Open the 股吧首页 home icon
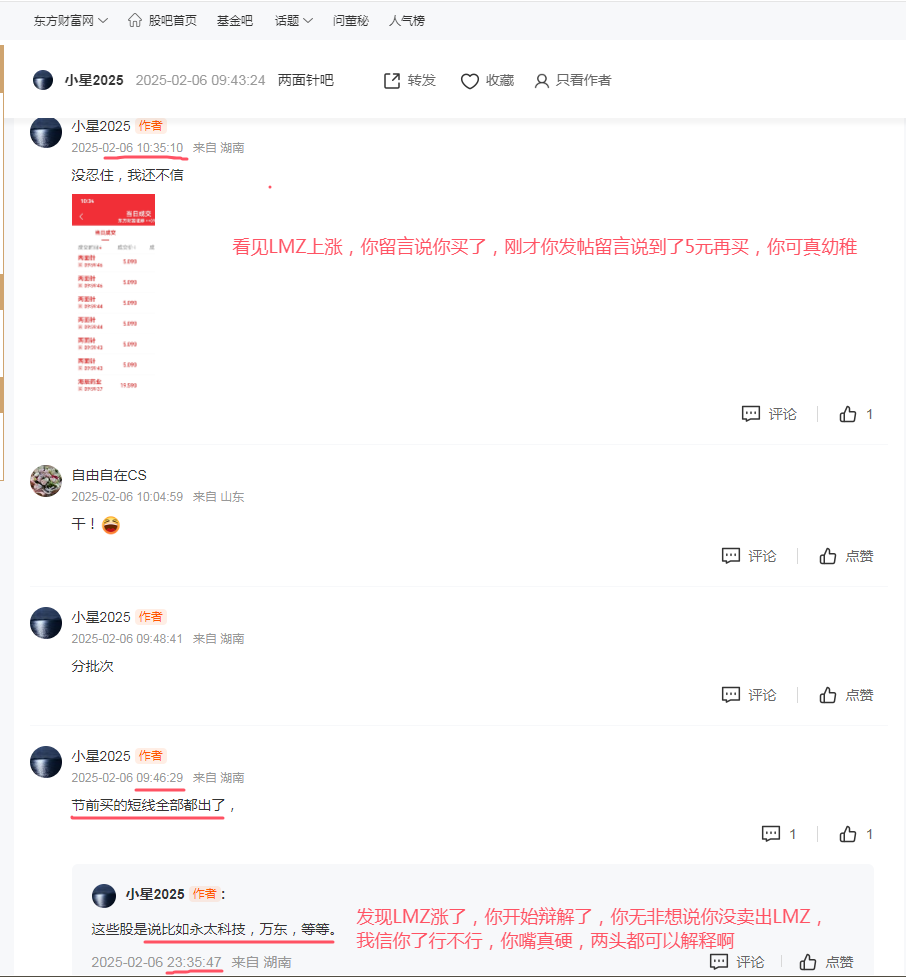The height and width of the screenshot is (977, 906). 135,21
